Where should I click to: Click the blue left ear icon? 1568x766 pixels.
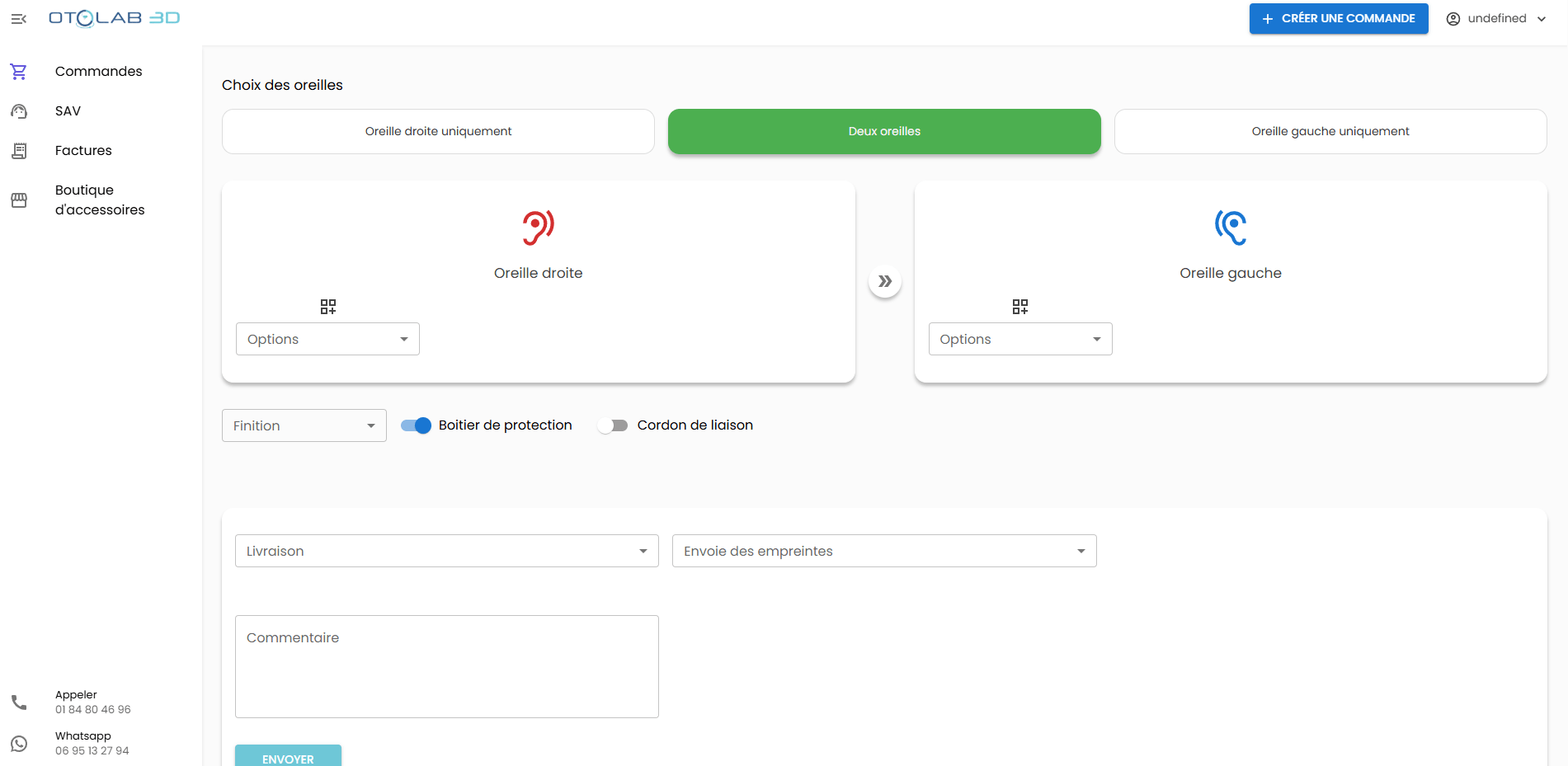[1230, 228]
